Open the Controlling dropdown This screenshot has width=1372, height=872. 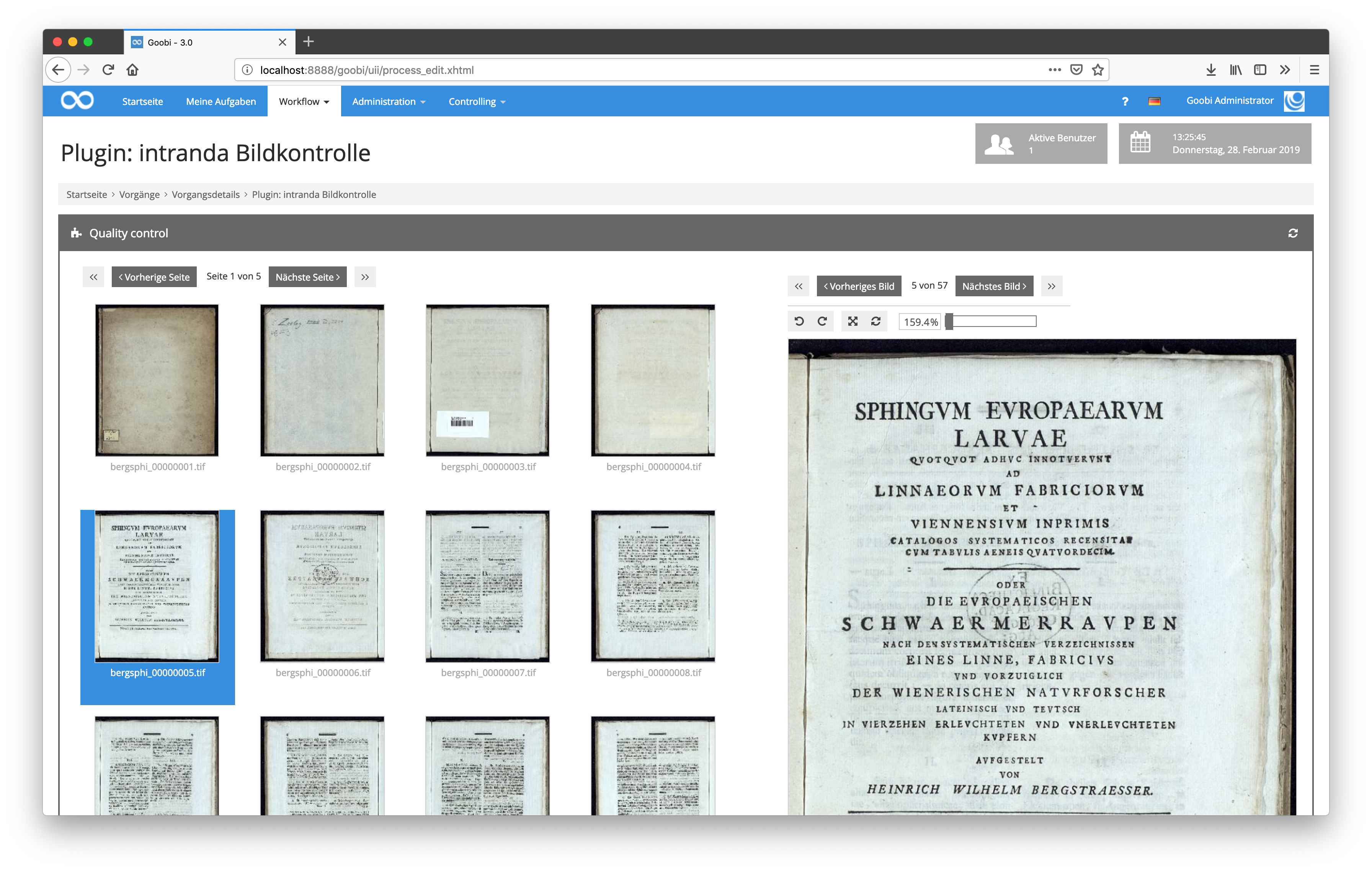coord(476,101)
